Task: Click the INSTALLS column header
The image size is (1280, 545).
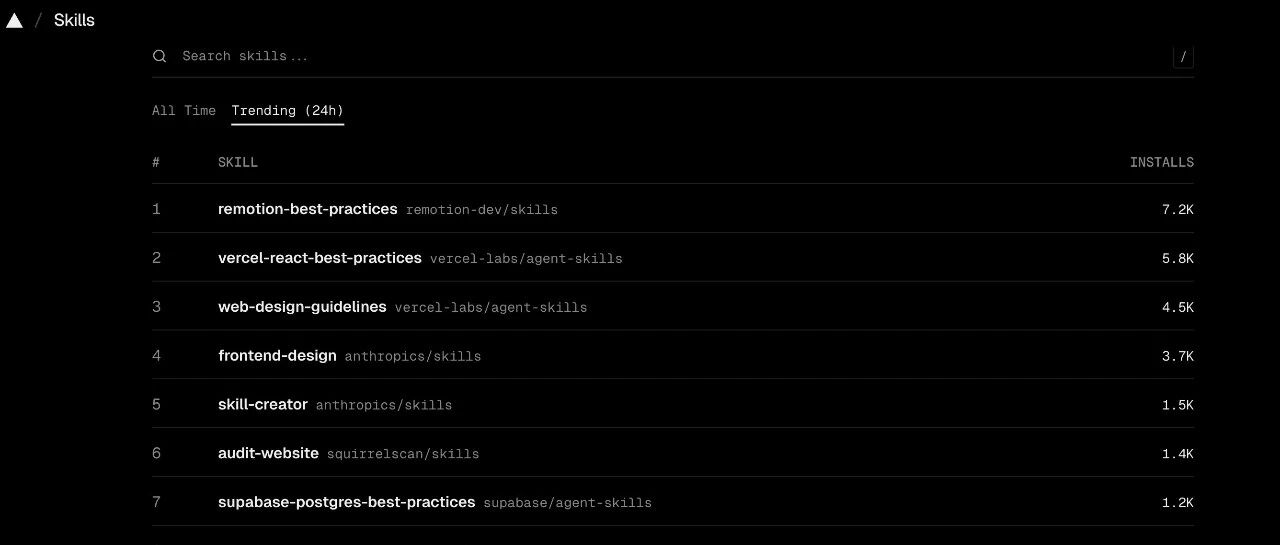Action: click(x=1162, y=162)
